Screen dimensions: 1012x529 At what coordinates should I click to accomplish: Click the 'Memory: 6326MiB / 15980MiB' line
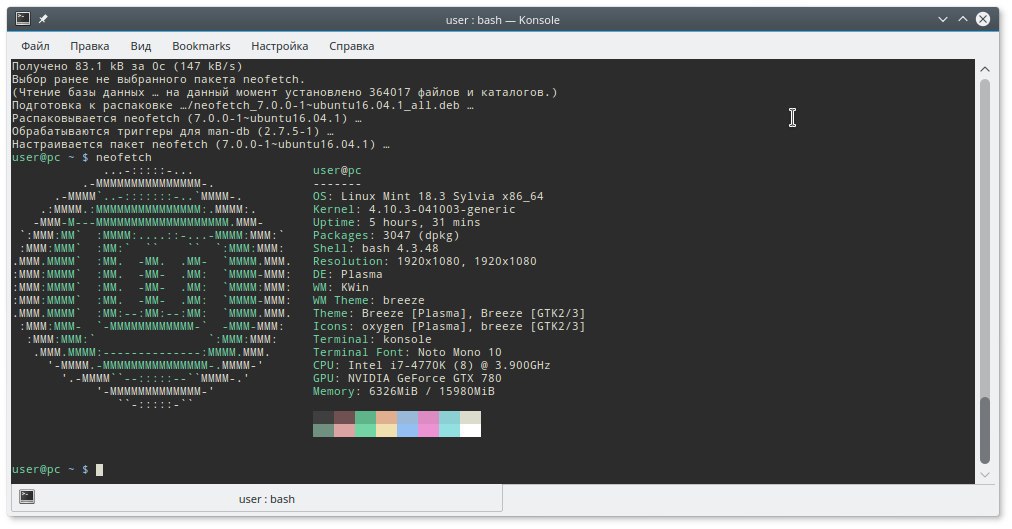point(404,391)
